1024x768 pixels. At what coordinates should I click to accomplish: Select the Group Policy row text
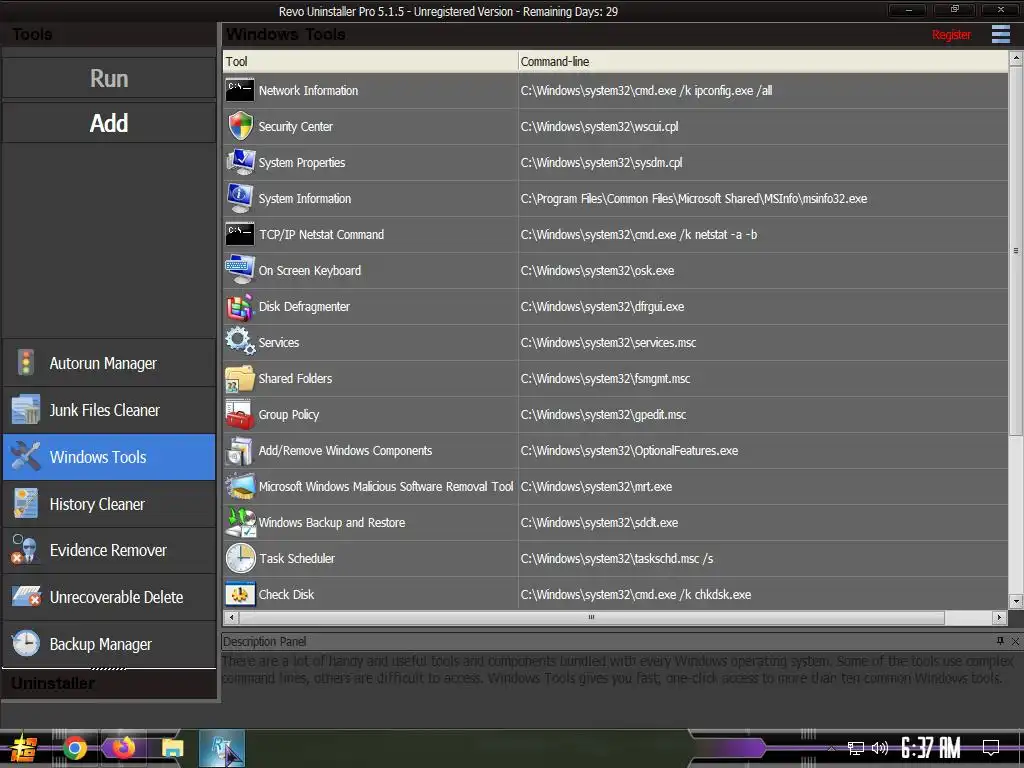pyautogui.click(x=289, y=415)
